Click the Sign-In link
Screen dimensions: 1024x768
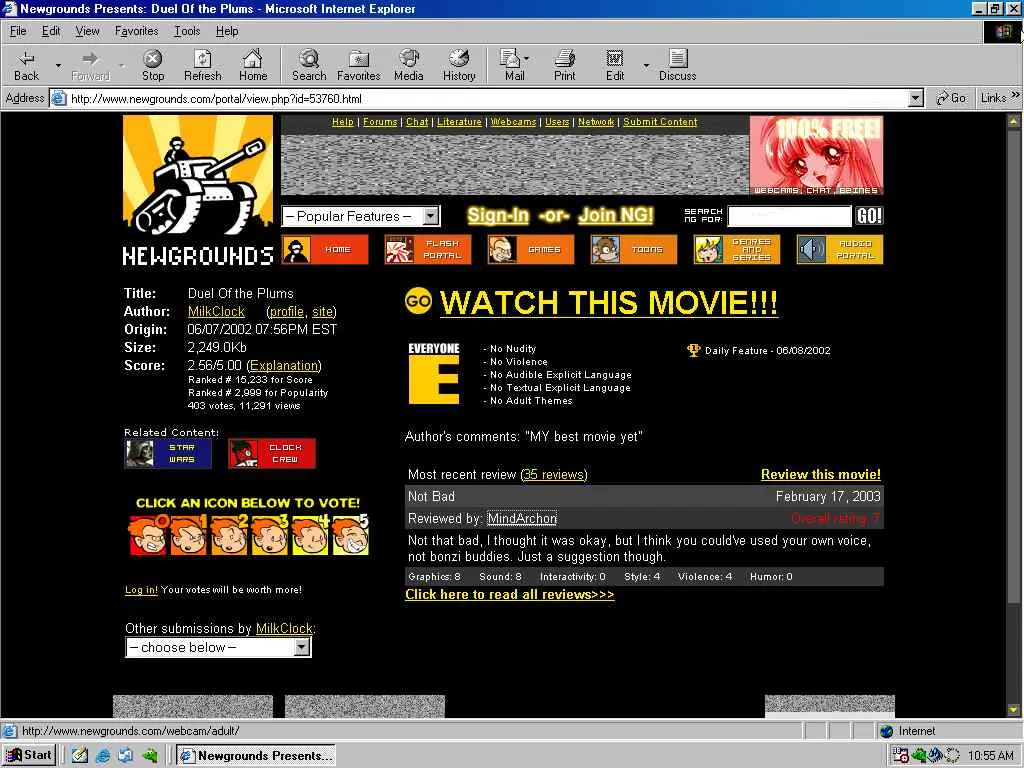[x=498, y=215]
